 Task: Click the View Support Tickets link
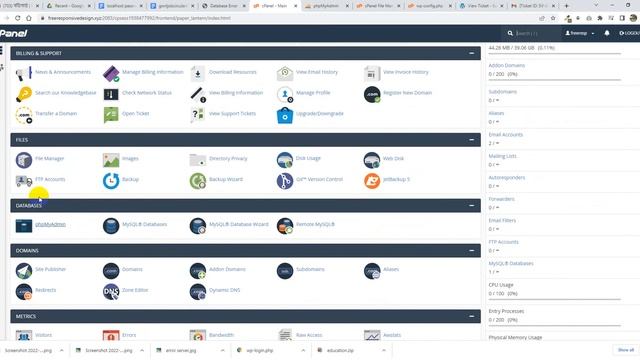[x=232, y=113]
